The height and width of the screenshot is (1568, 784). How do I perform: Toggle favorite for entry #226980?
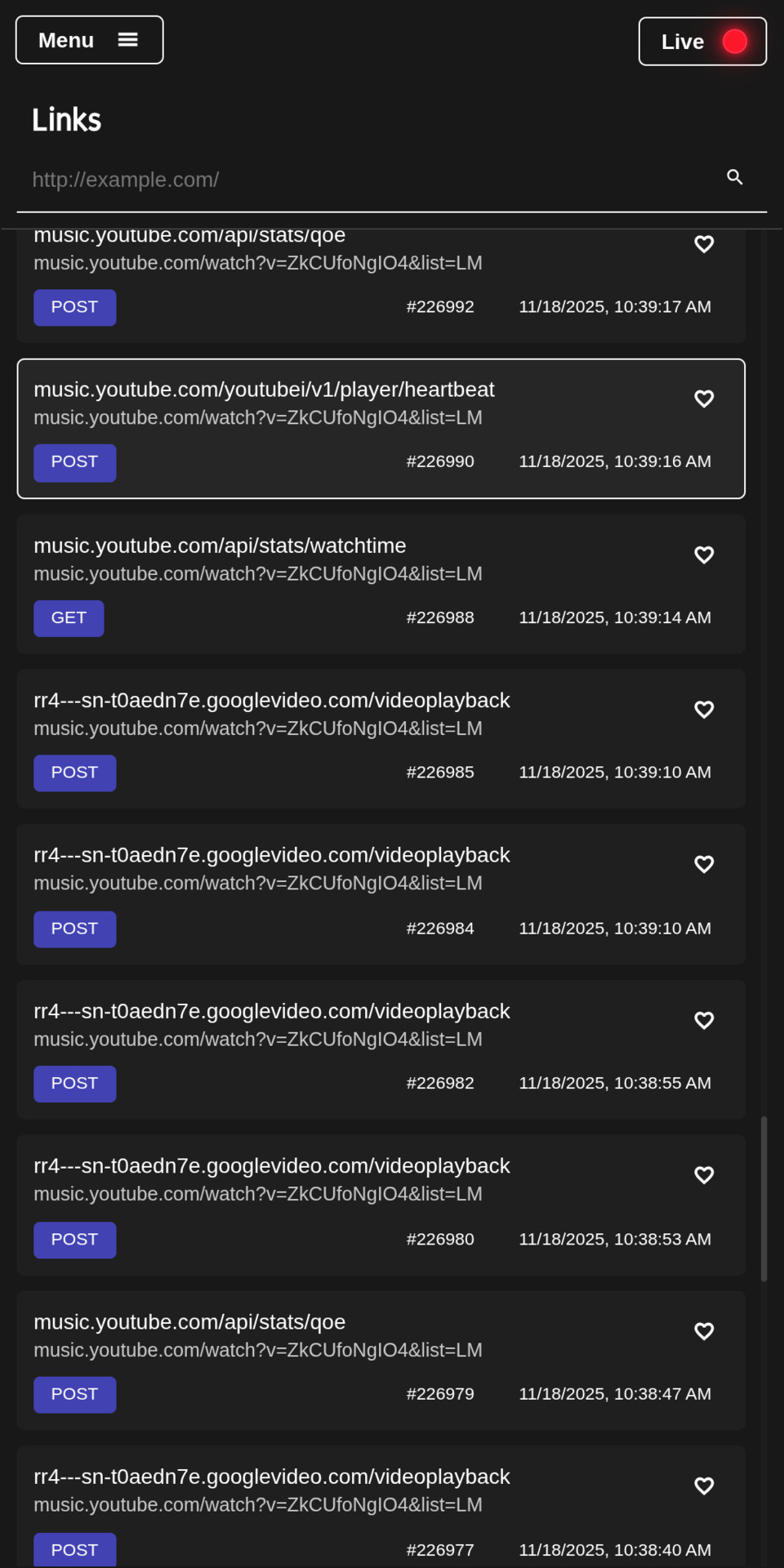(703, 1174)
